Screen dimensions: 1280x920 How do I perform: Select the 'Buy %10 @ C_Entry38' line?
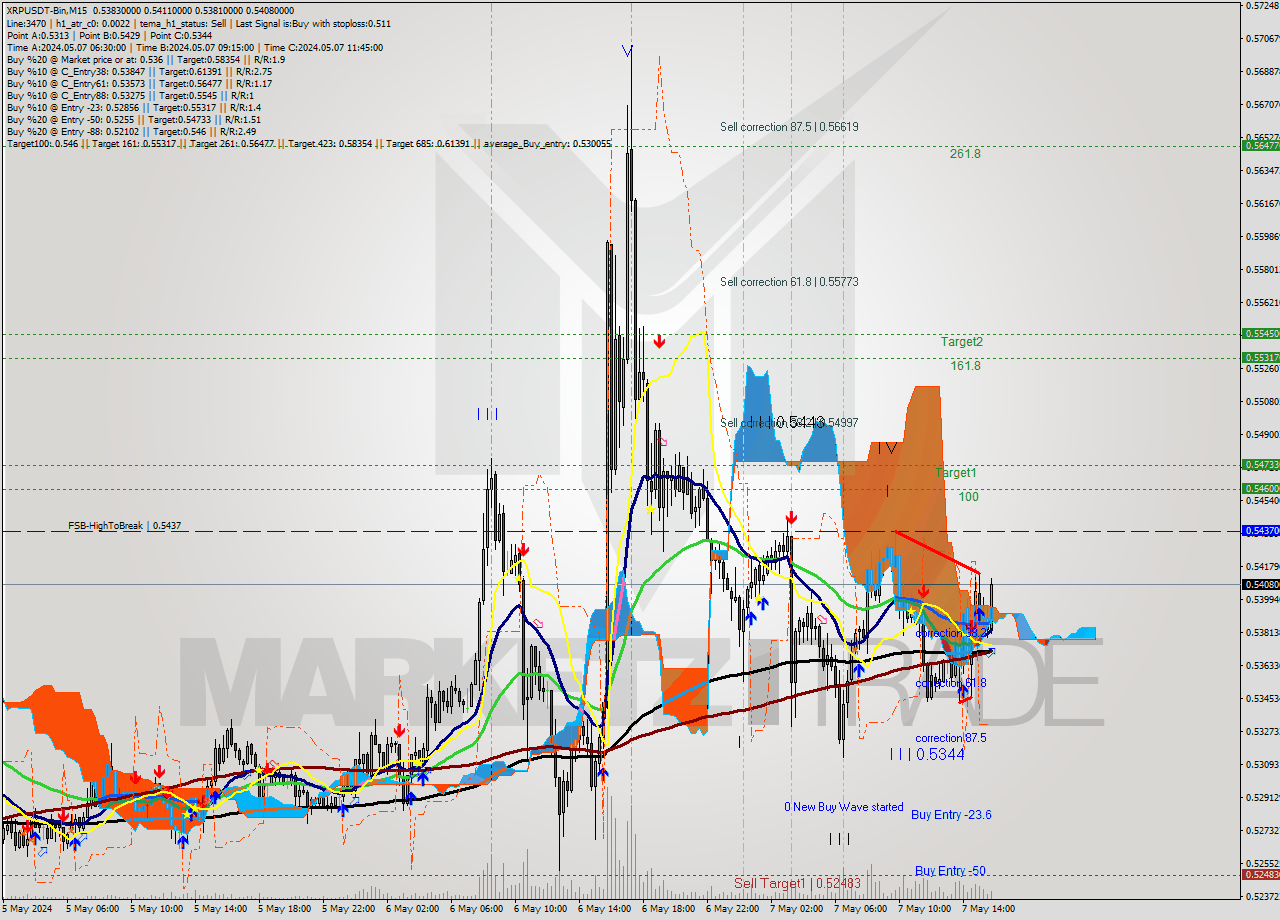139,71
